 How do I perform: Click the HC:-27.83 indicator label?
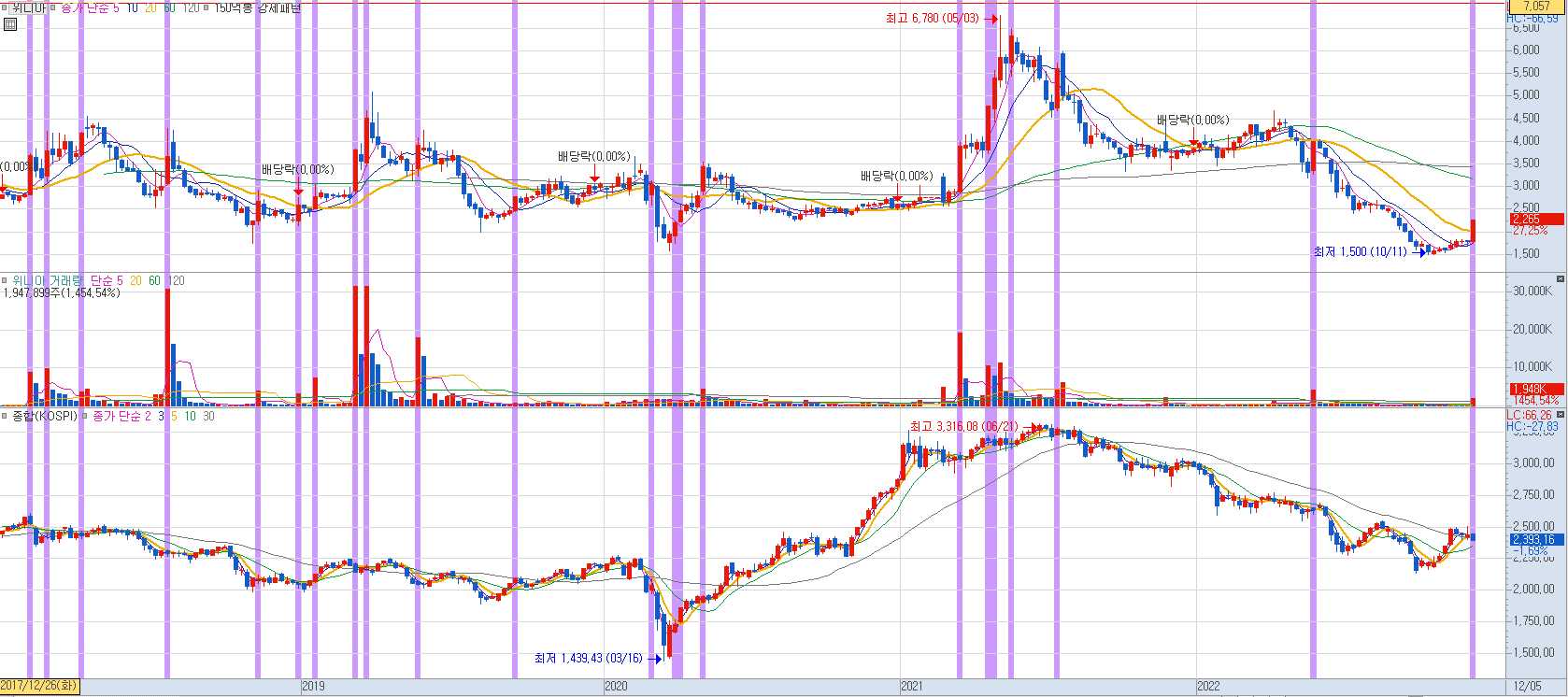(1532, 426)
